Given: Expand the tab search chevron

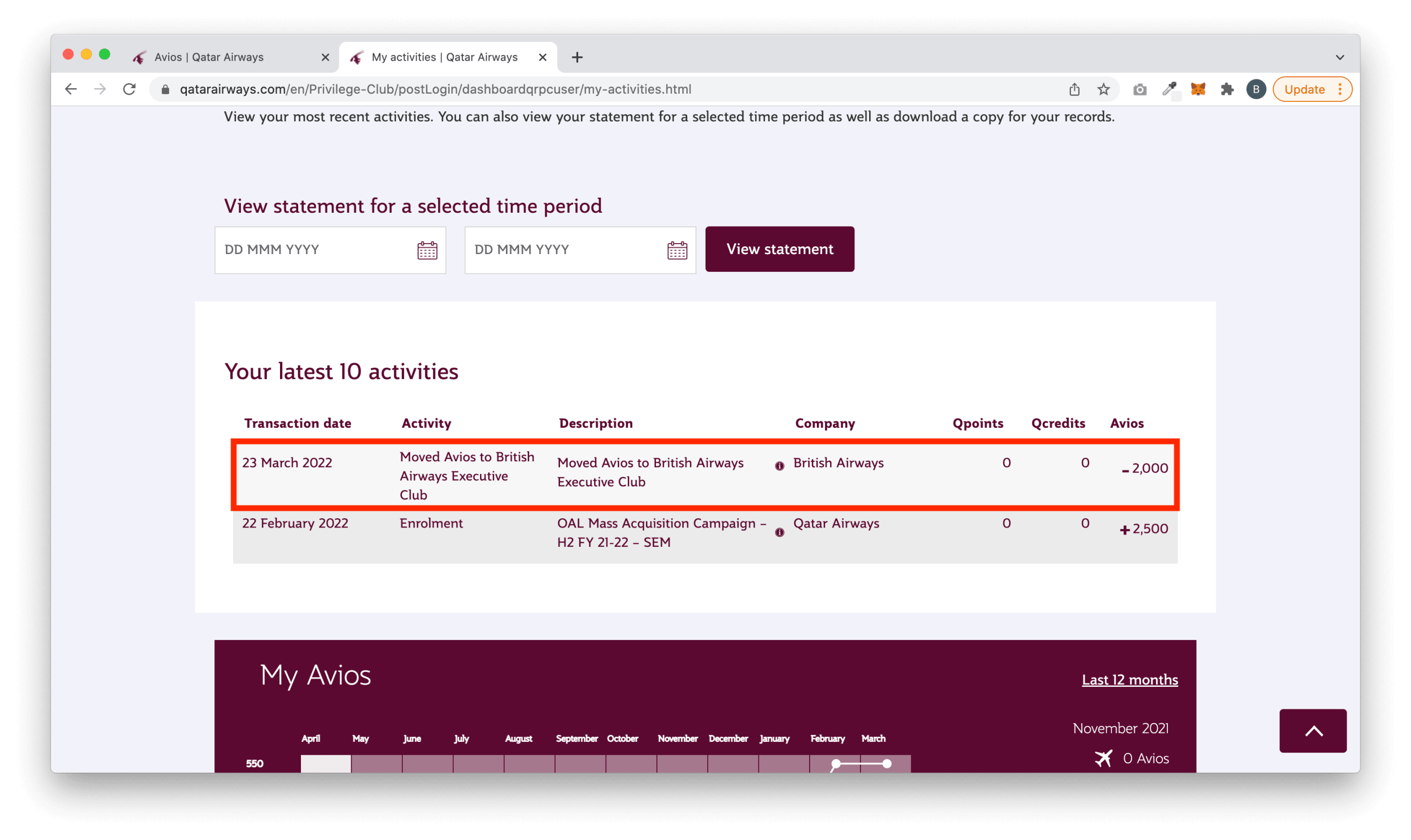Looking at the screenshot, I should (1339, 57).
